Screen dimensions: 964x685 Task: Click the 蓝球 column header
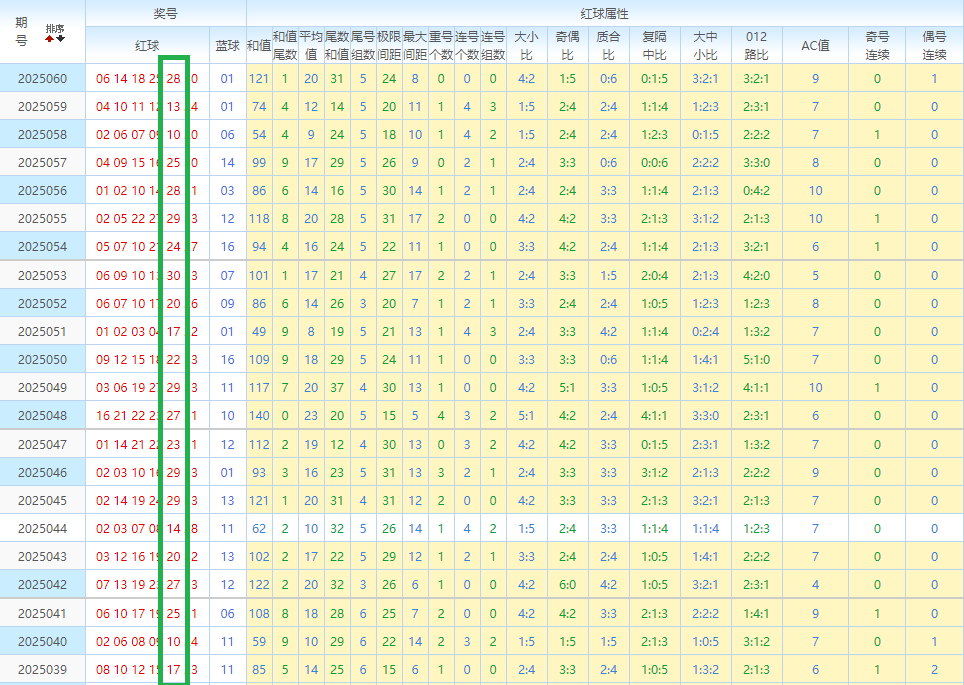tap(227, 45)
